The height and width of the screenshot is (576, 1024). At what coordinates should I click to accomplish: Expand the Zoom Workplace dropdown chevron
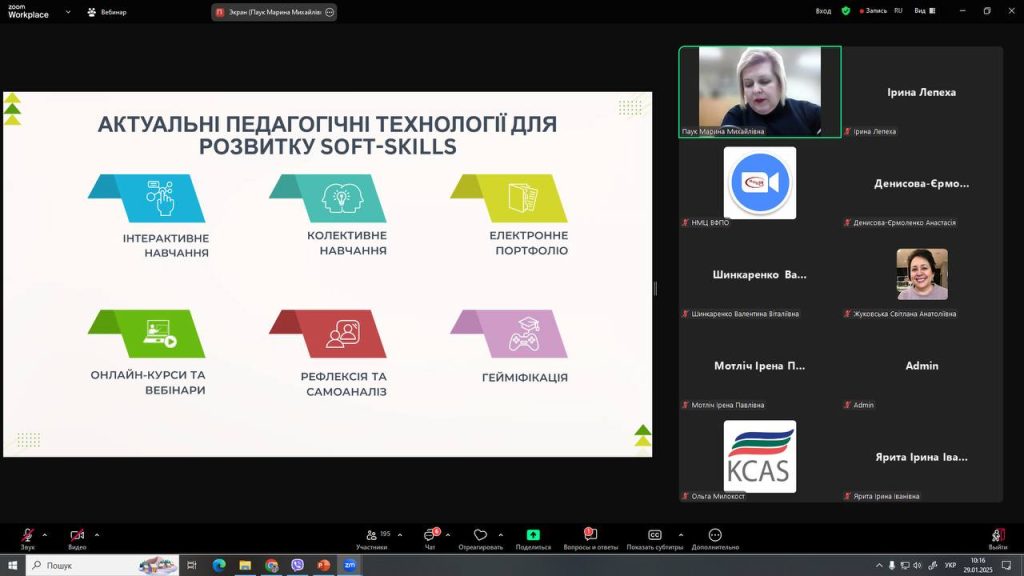point(68,12)
